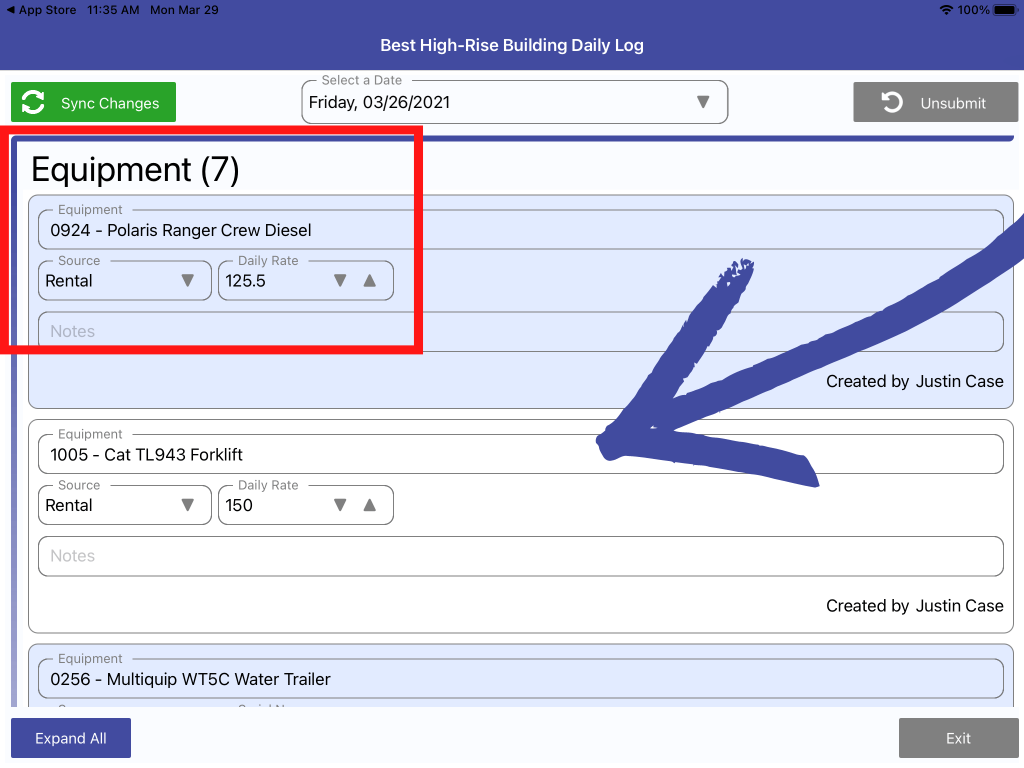Select the Polaris Ranger Crew Diesel equipment field
The image size is (1024, 768).
pyautogui.click(x=520, y=230)
